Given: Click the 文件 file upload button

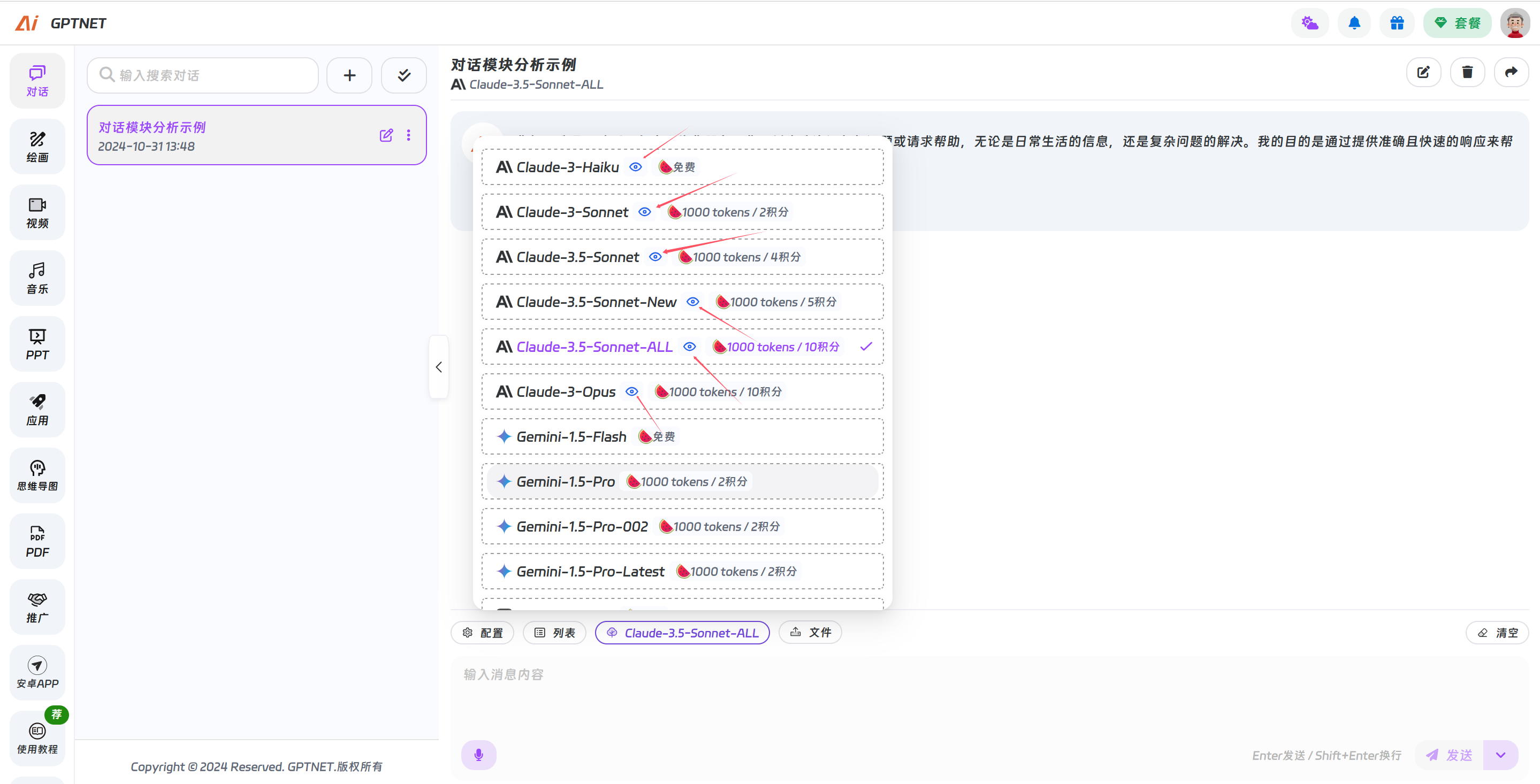Looking at the screenshot, I should tap(810, 632).
